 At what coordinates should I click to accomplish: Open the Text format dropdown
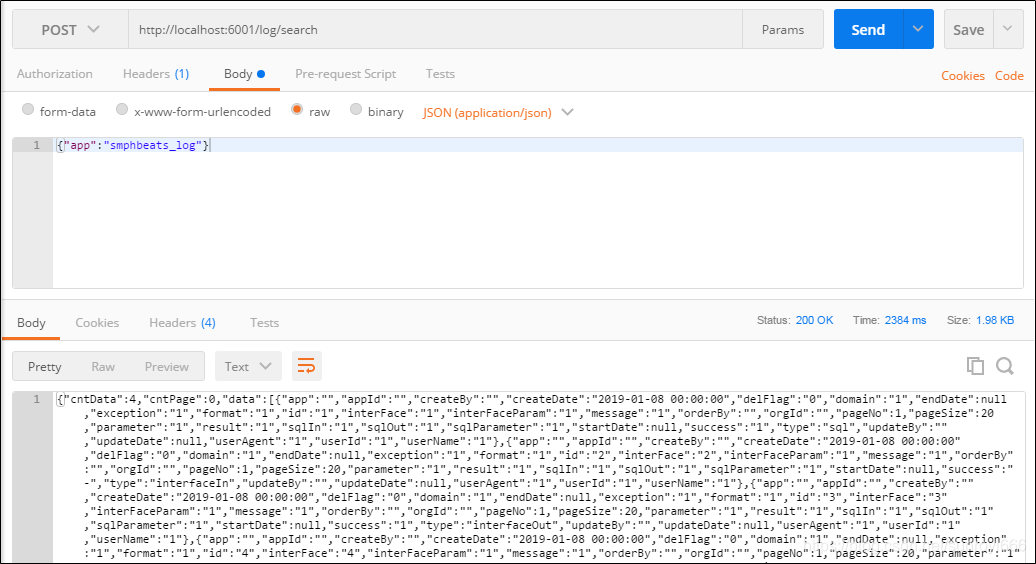click(248, 366)
